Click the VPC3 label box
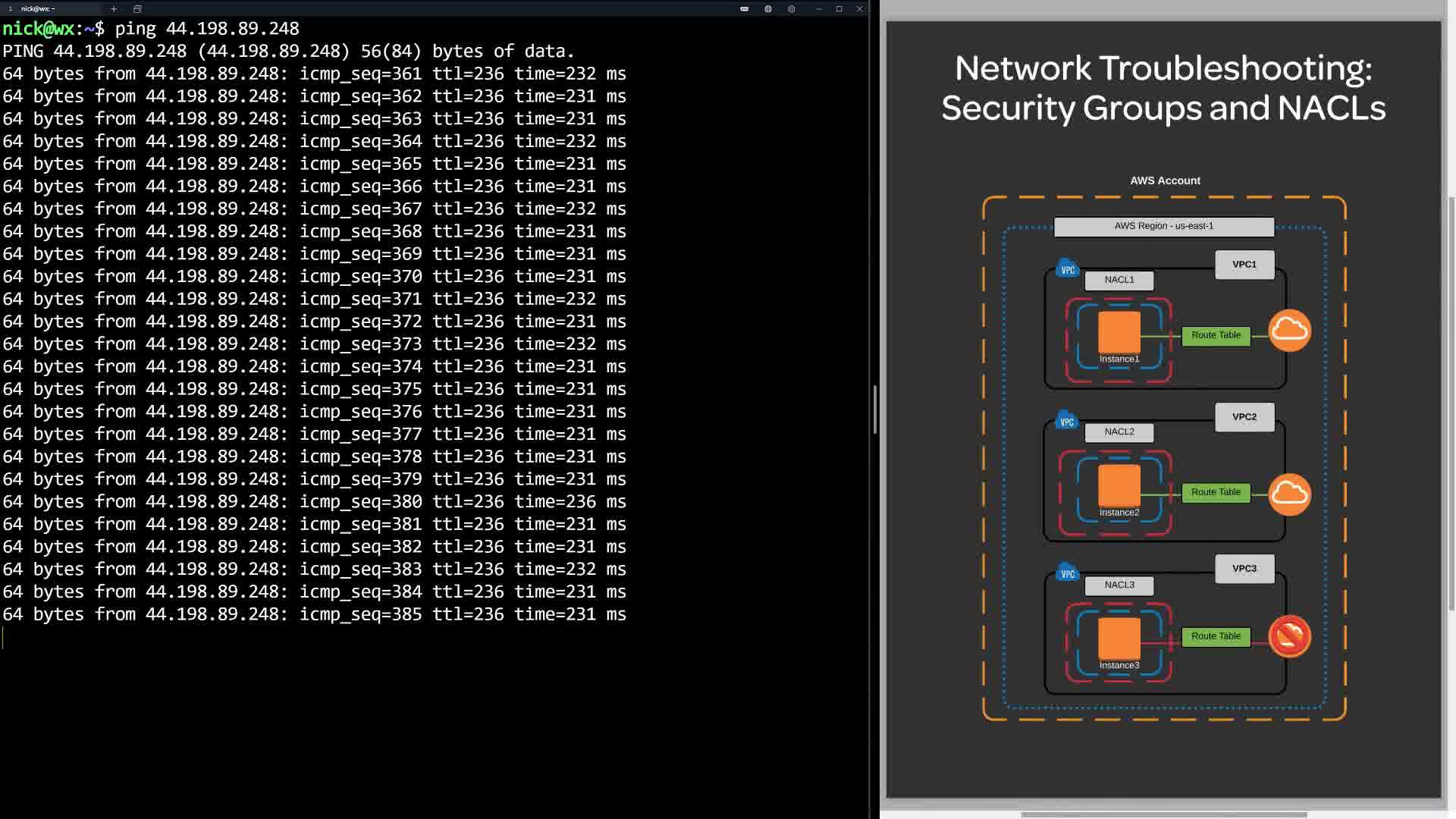The height and width of the screenshot is (819, 1456). (x=1244, y=569)
